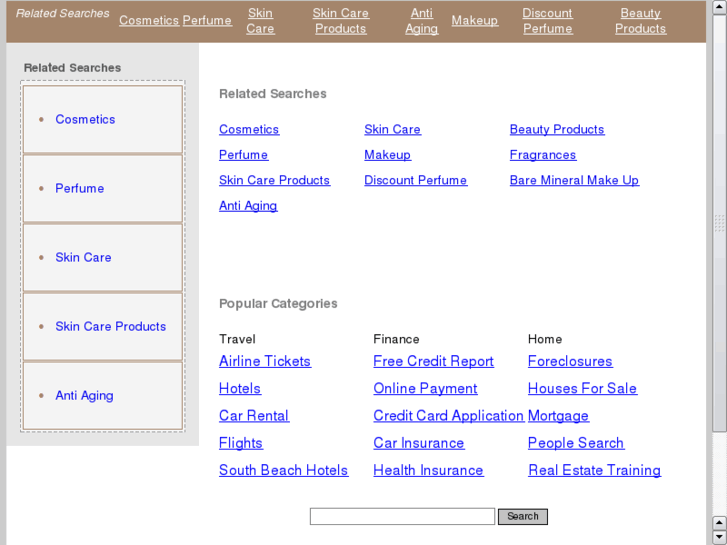The width and height of the screenshot is (727, 545).
Task: Select Skin Care in left sidebar list
Action: (x=83, y=257)
